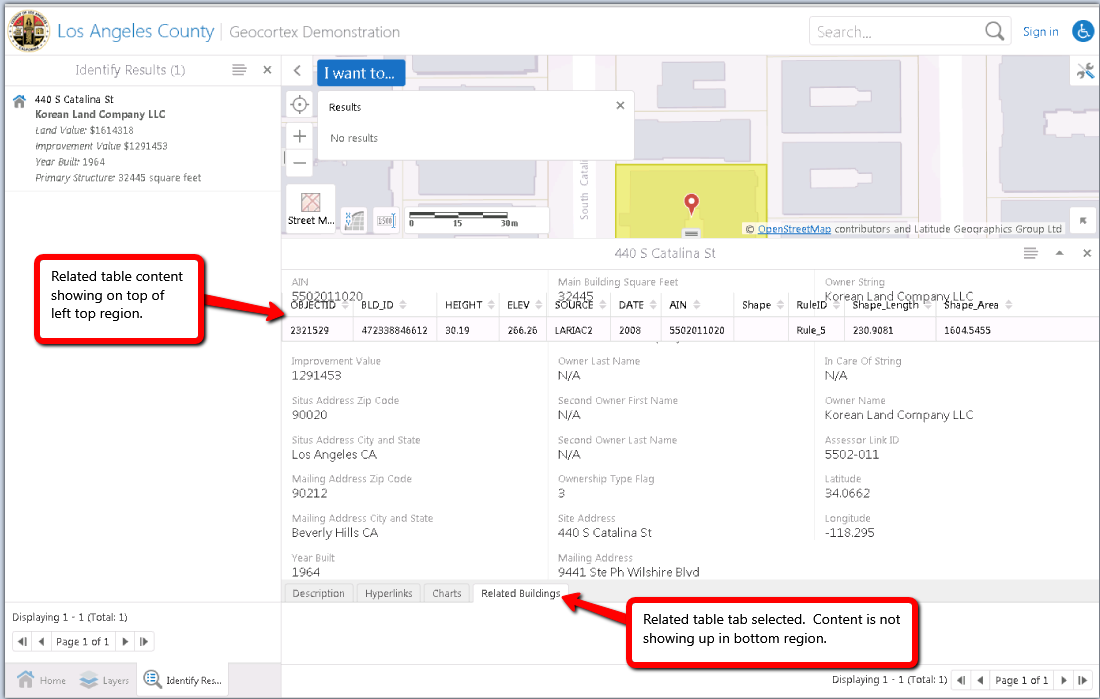This screenshot has width=1100, height=699.
Task: Click the Assessor Link ID value 5502-011
Action: (852, 455)
